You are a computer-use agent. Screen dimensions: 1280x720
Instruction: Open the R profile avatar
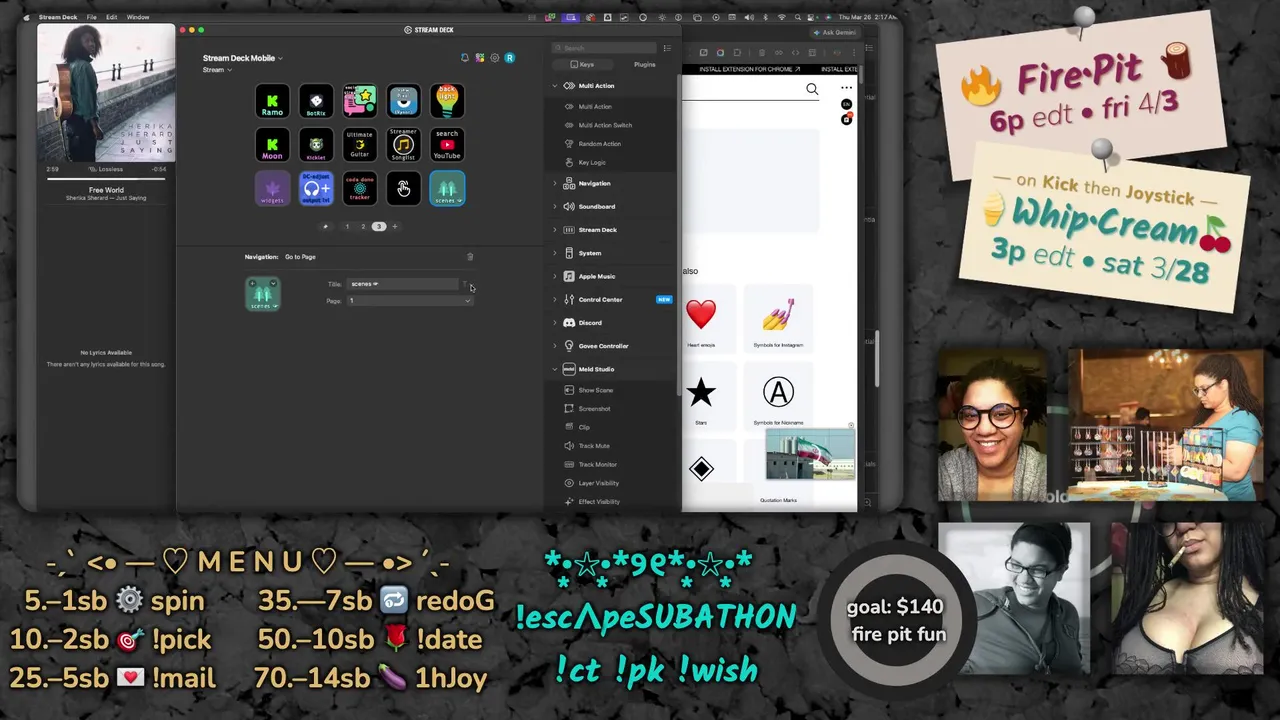point(509,58)
